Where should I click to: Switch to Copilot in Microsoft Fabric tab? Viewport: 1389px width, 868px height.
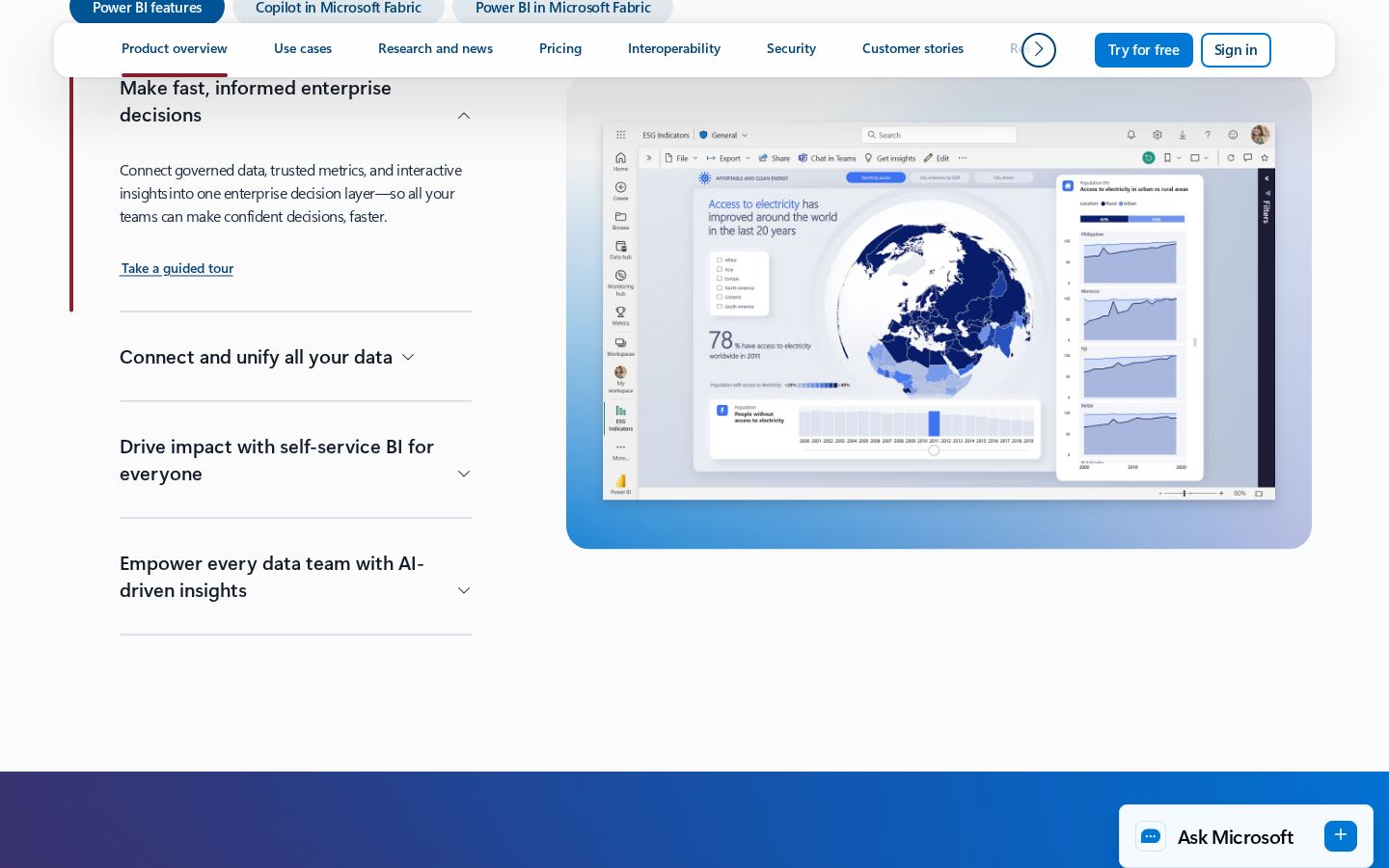pyautogui.click(x=339, y=9)
